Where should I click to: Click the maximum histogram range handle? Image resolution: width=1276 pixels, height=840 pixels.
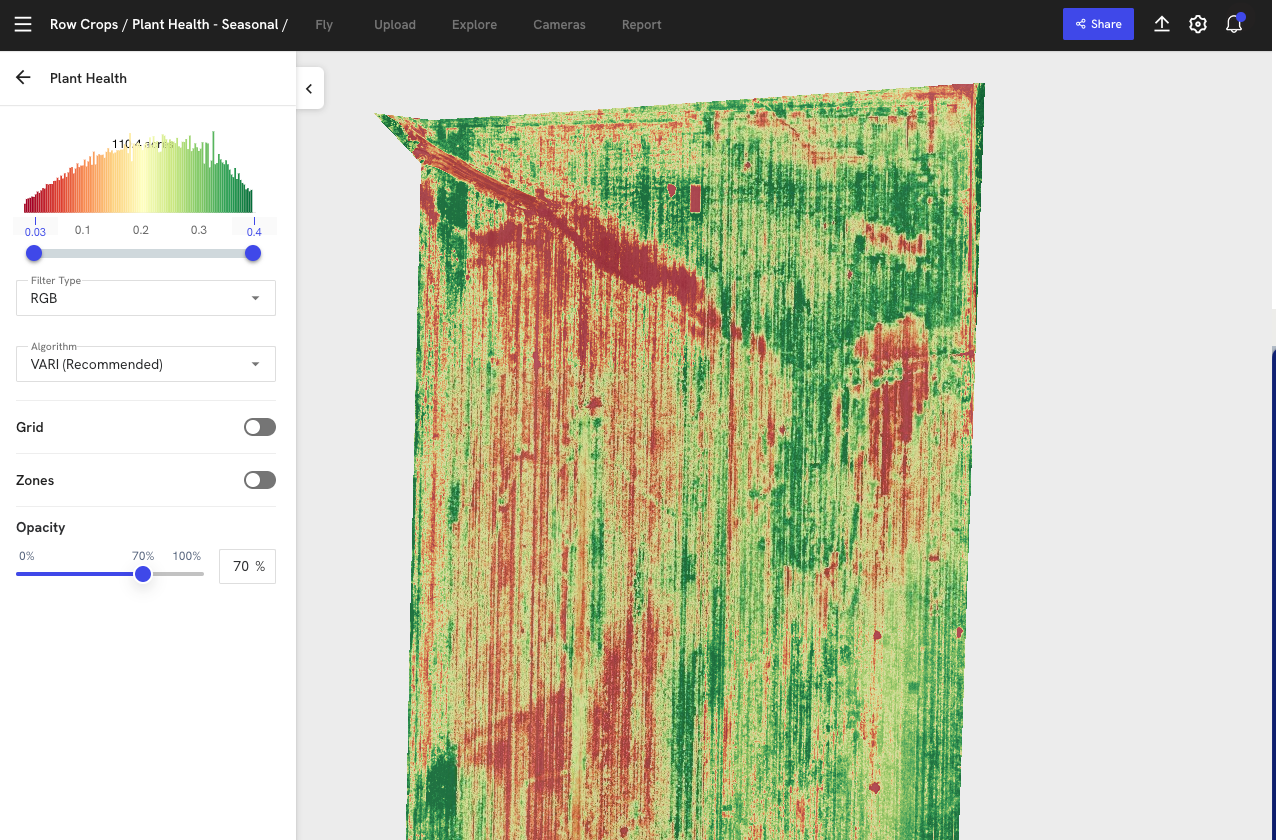click(253, 253)
